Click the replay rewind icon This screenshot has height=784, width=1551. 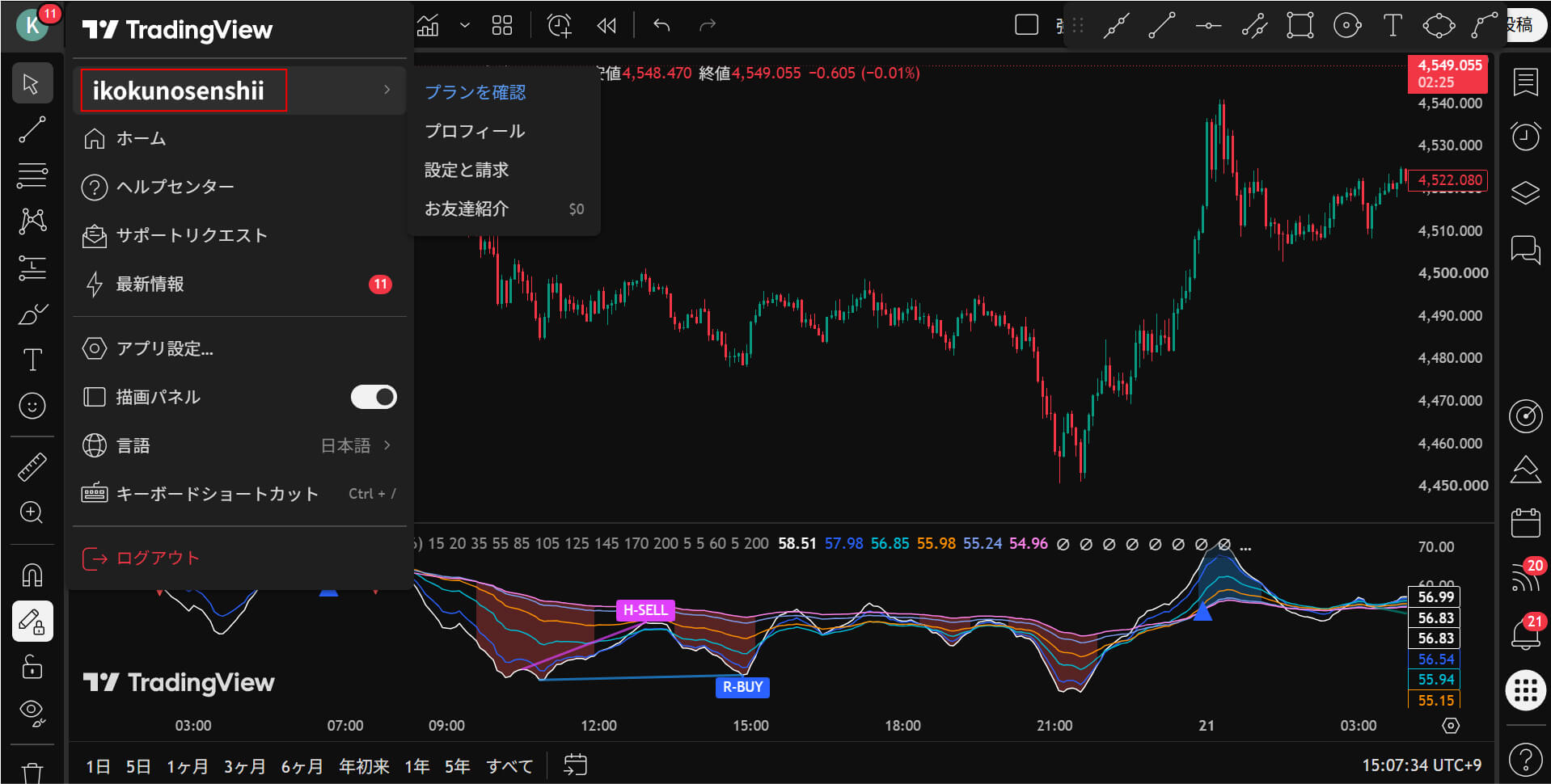coord(606,26)
